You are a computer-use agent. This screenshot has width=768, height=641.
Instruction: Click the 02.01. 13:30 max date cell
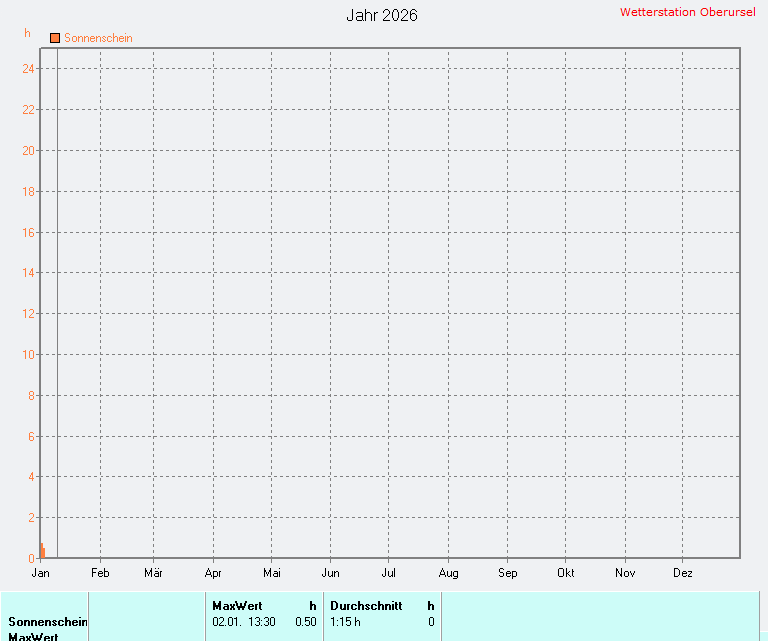coord(244,622)
